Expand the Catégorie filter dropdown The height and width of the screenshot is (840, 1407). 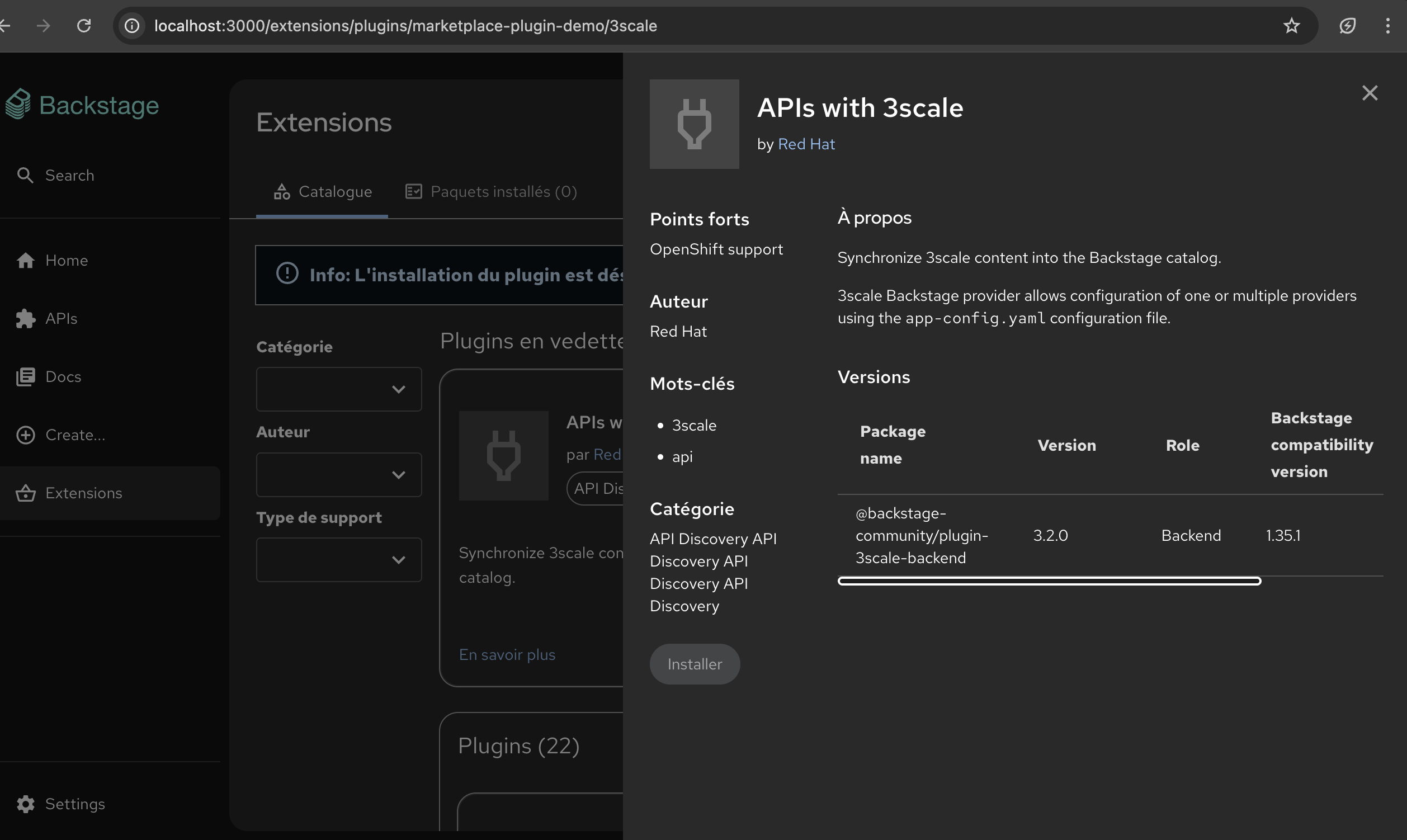(x=338, y=389)
